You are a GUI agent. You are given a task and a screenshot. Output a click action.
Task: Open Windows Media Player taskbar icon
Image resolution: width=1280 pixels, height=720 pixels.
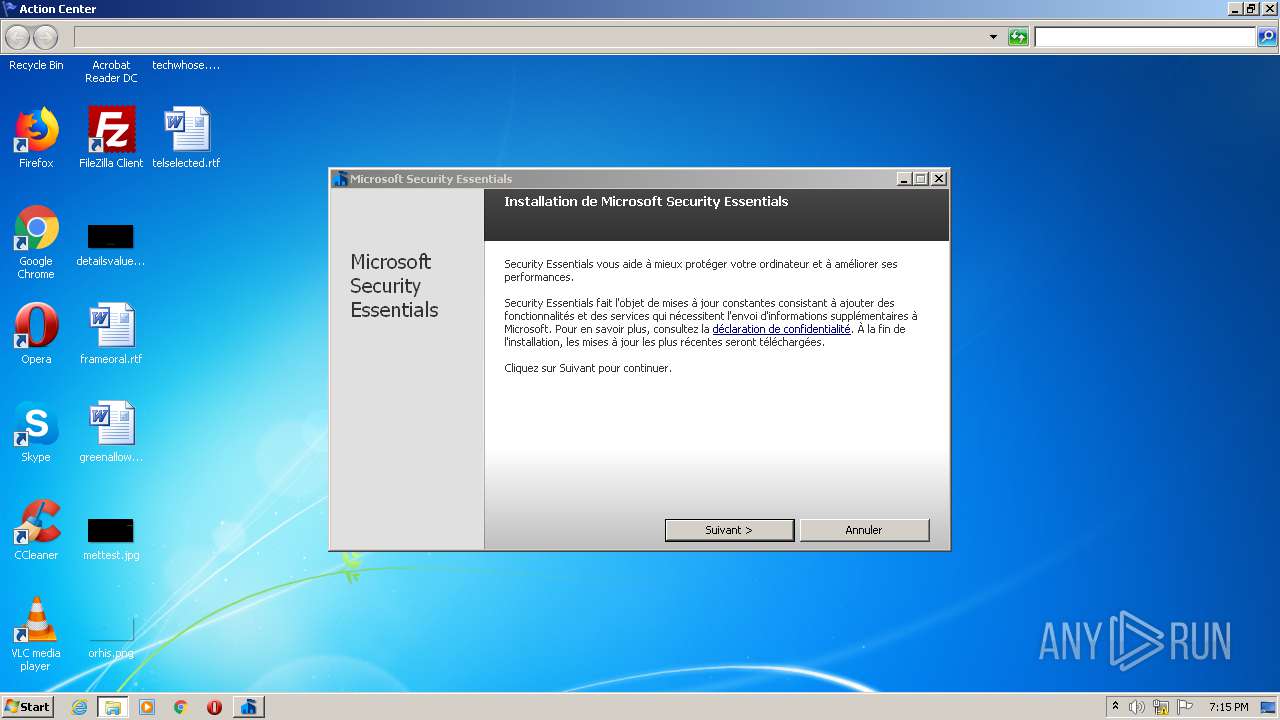click(x=147, y=707)
